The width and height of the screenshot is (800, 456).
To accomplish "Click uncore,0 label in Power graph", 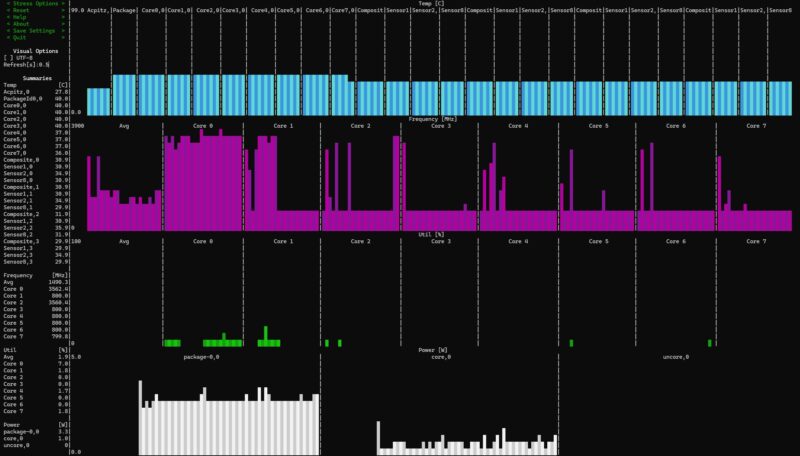I will [x=676, y=357].
